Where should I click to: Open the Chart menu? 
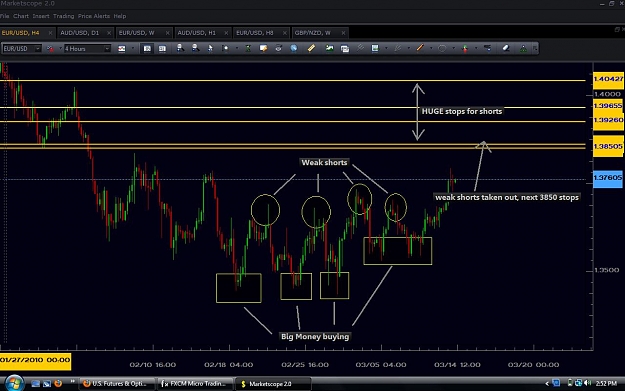tap(21, 16)
